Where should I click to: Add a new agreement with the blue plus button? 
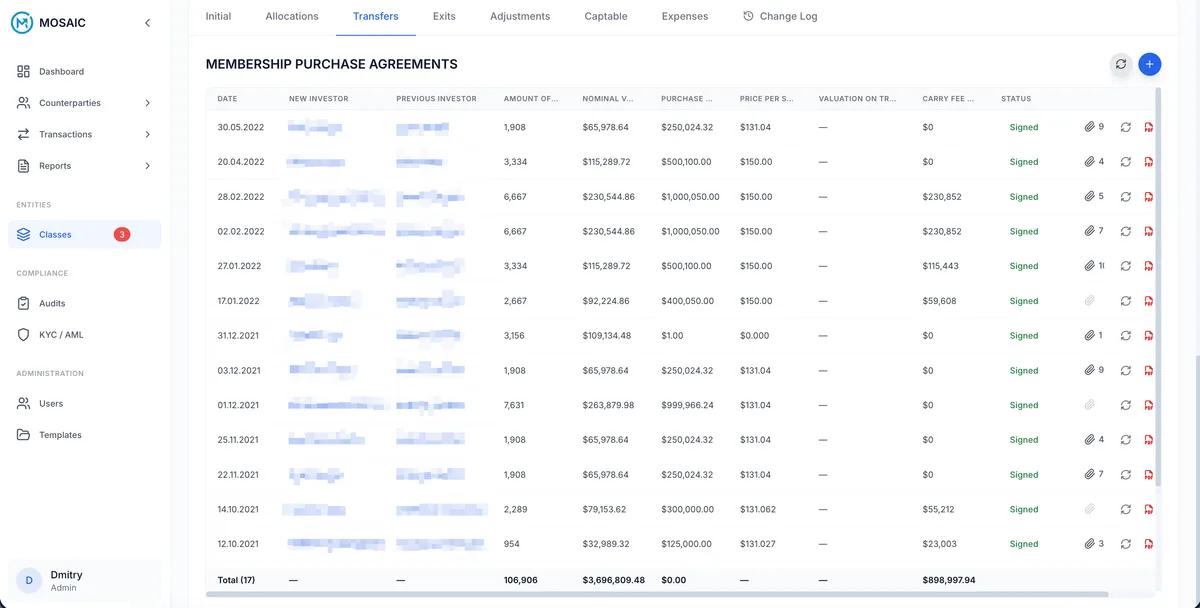pyautogui.click(x=1150, y=64)
